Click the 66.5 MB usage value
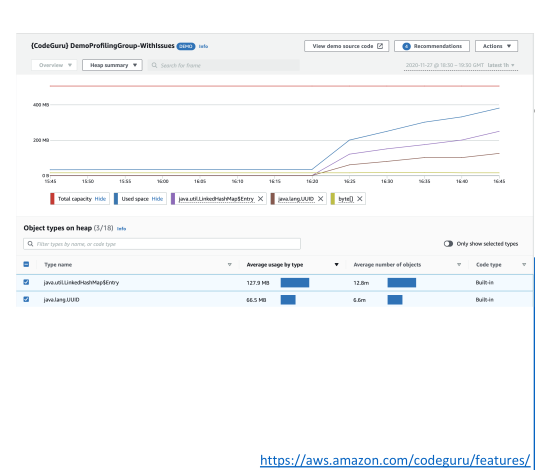 (256, 300)
